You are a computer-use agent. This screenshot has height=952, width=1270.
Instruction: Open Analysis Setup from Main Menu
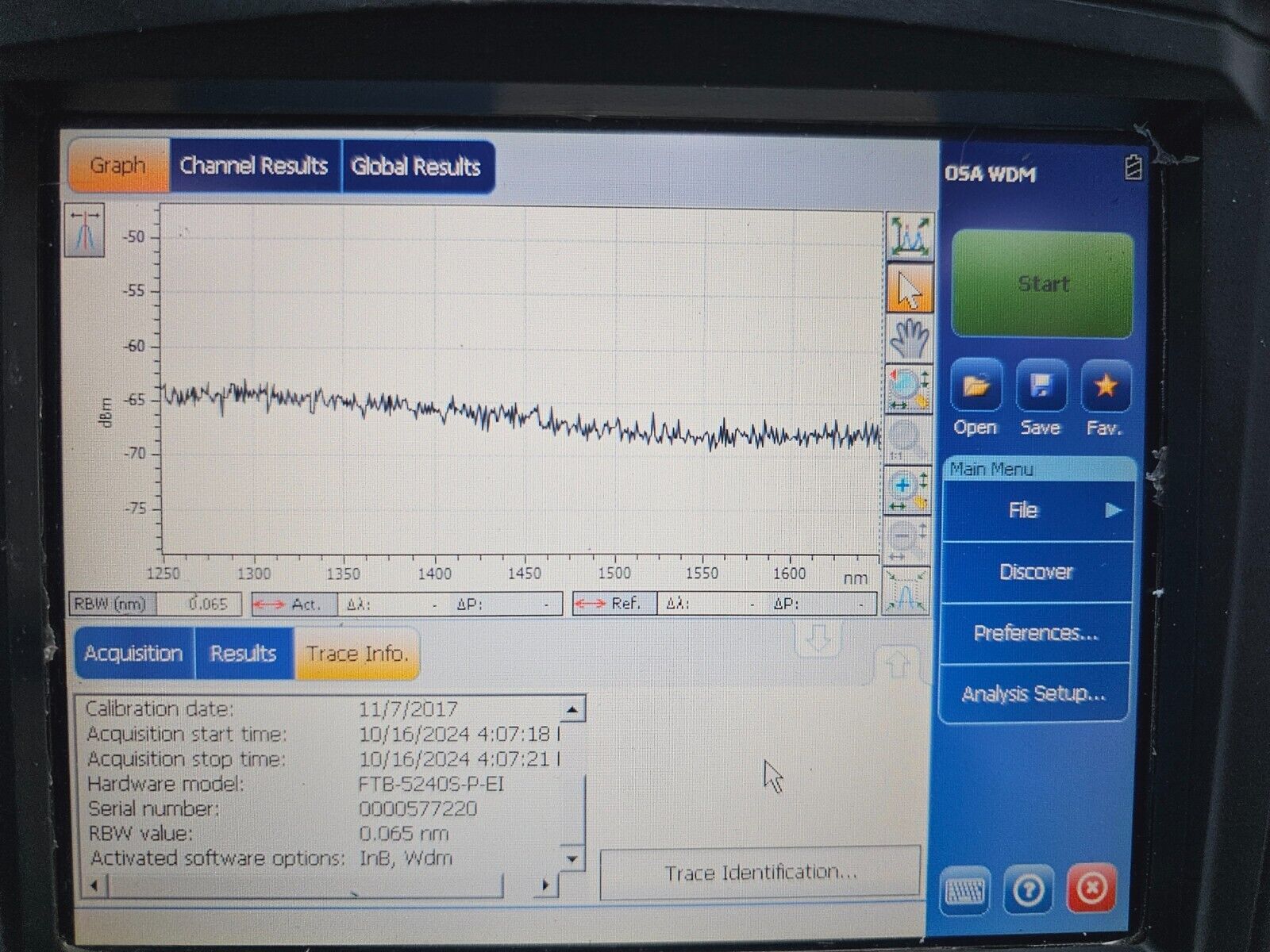pyautogui.click(x=1032, y=692)
